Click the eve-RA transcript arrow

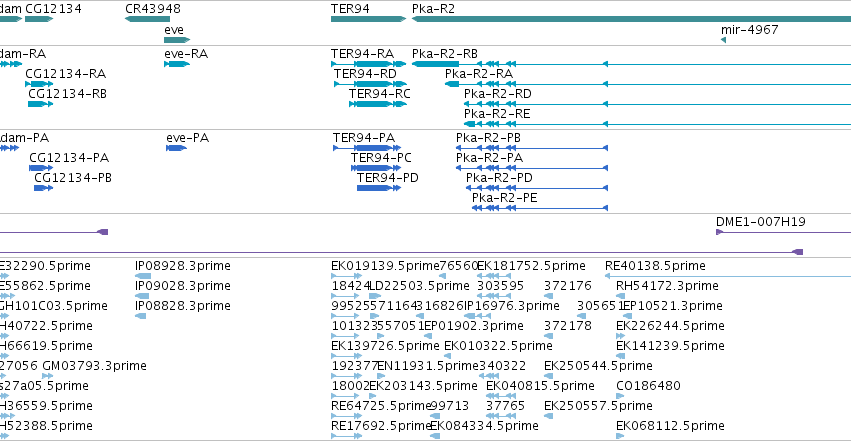pos(177,64)
